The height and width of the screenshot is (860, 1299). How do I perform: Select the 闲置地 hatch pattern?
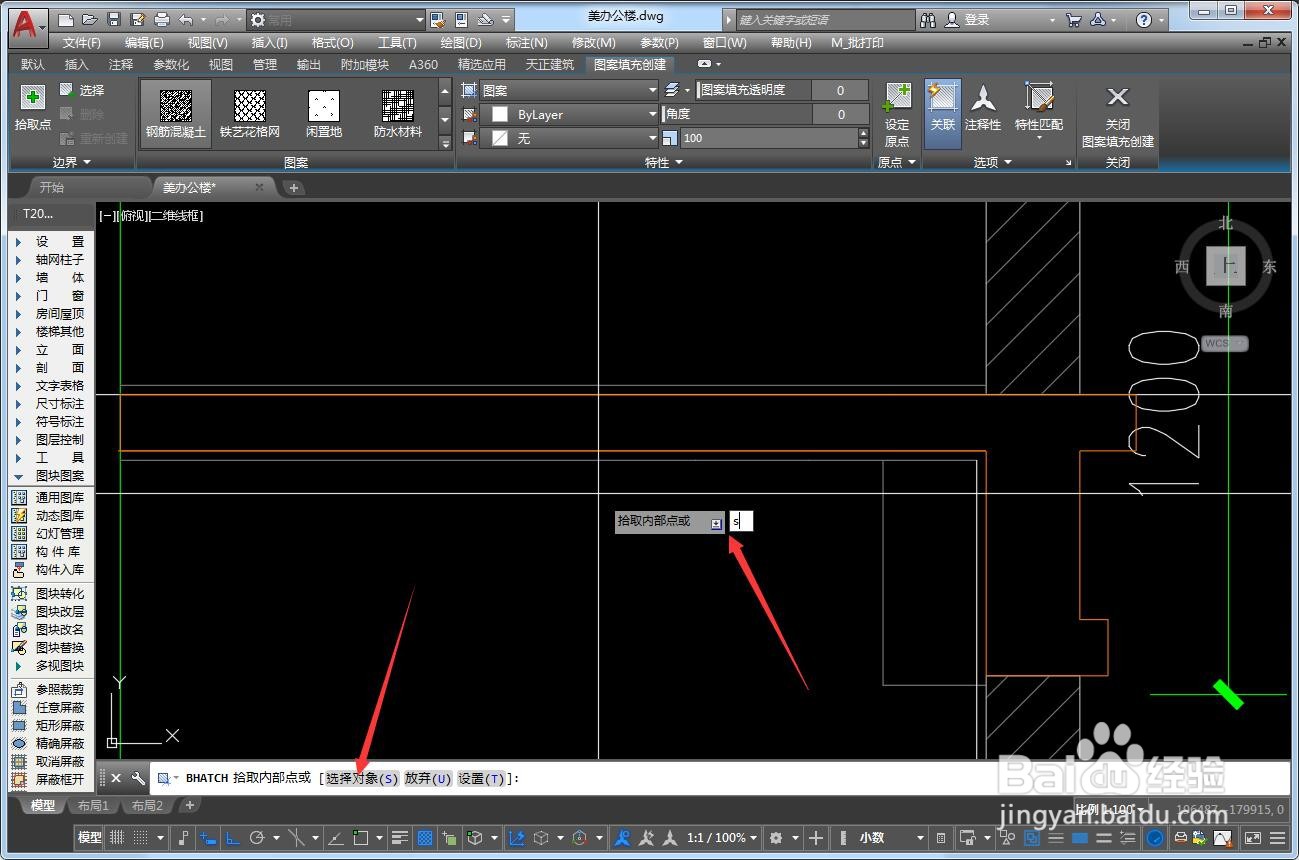point(324,114)
